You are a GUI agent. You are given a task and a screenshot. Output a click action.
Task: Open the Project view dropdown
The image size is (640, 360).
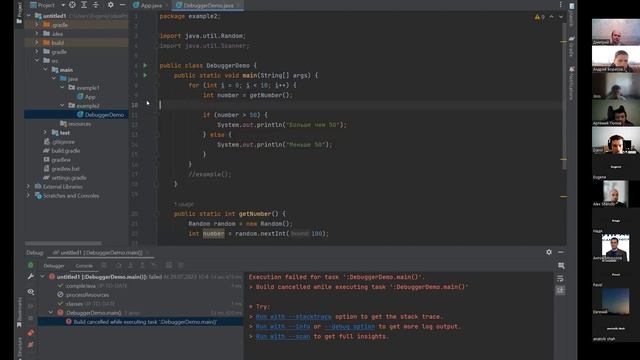click(63, 5)
